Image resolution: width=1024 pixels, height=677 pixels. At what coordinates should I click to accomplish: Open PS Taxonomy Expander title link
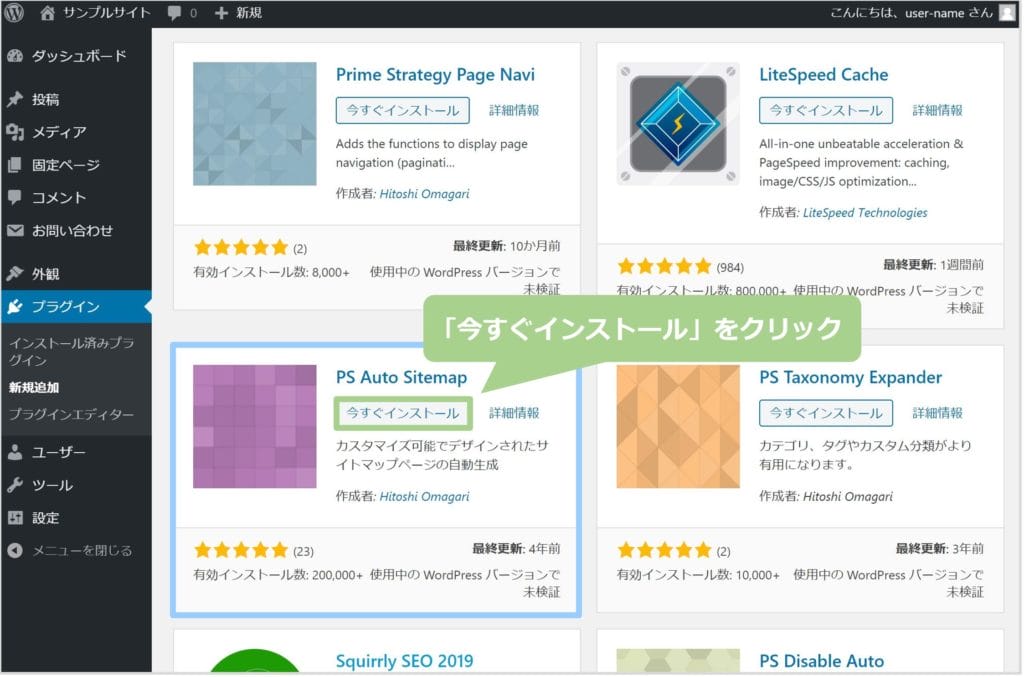click(850, 378)
